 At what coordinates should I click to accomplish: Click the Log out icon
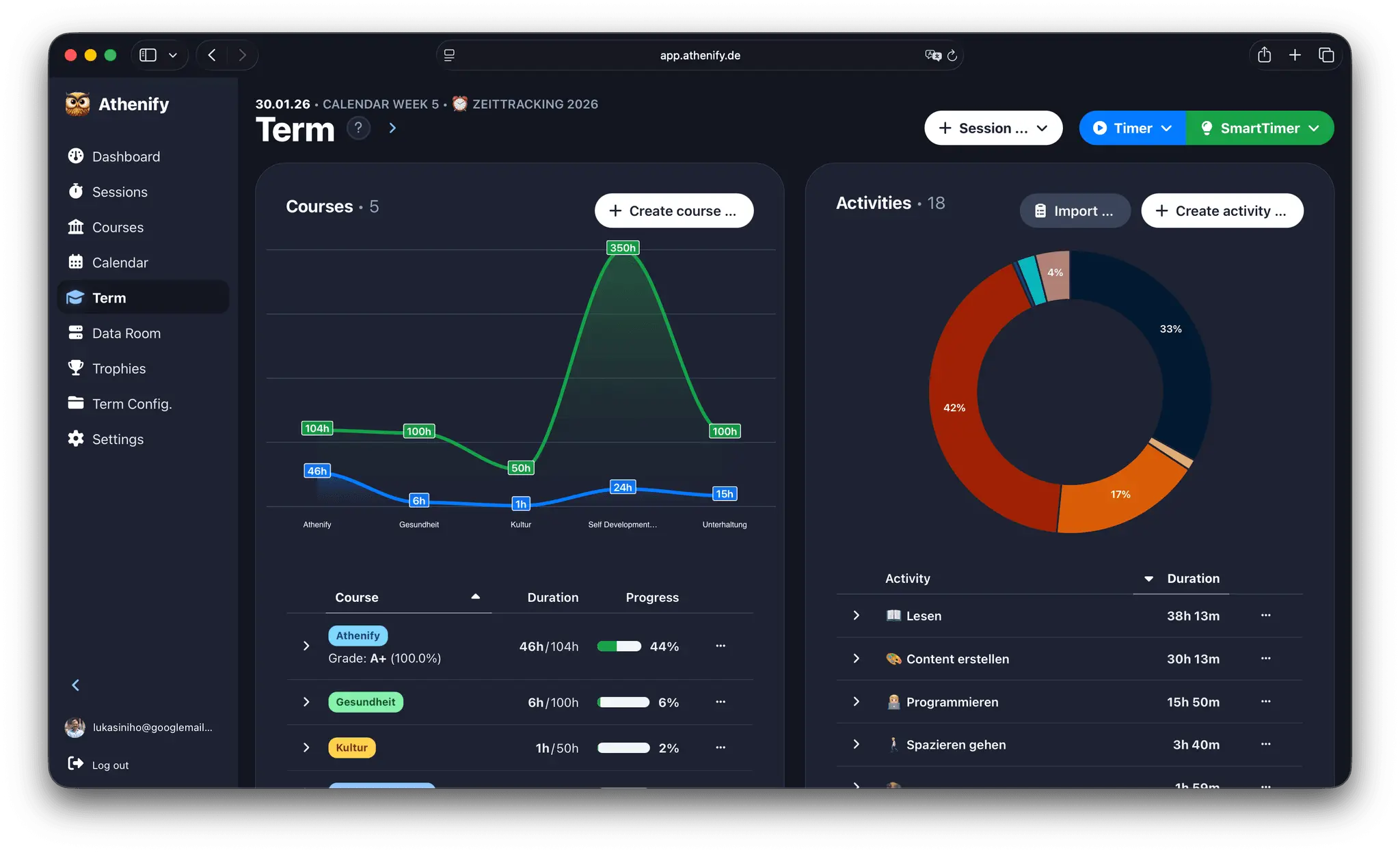coord(75,764)
